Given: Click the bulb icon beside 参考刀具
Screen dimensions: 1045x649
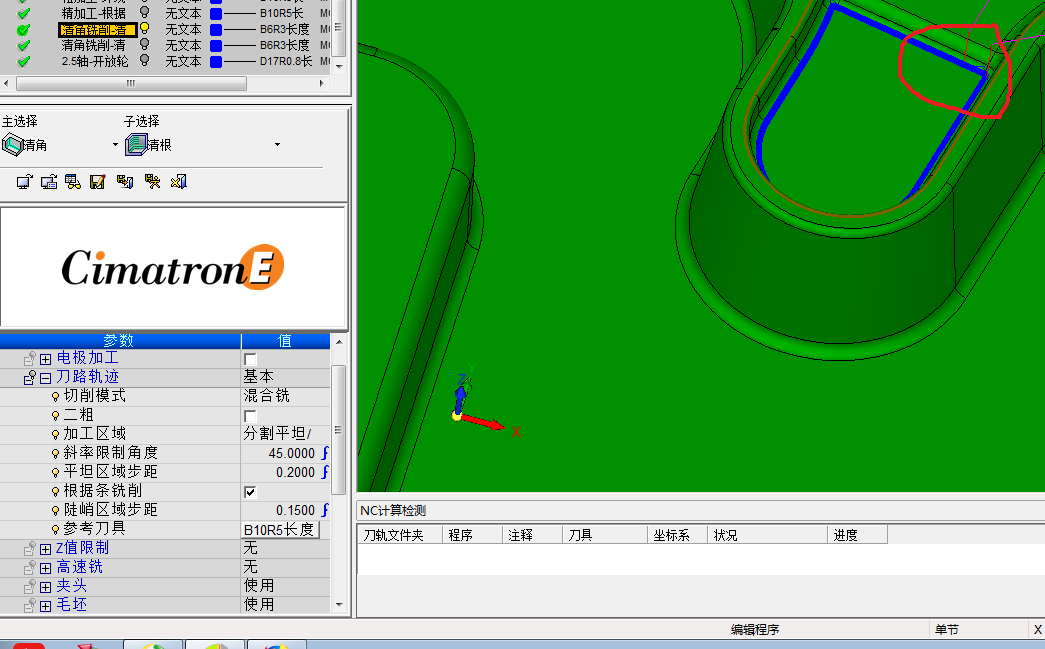Looking at the screenshot, I should click(x=55, y=529).
